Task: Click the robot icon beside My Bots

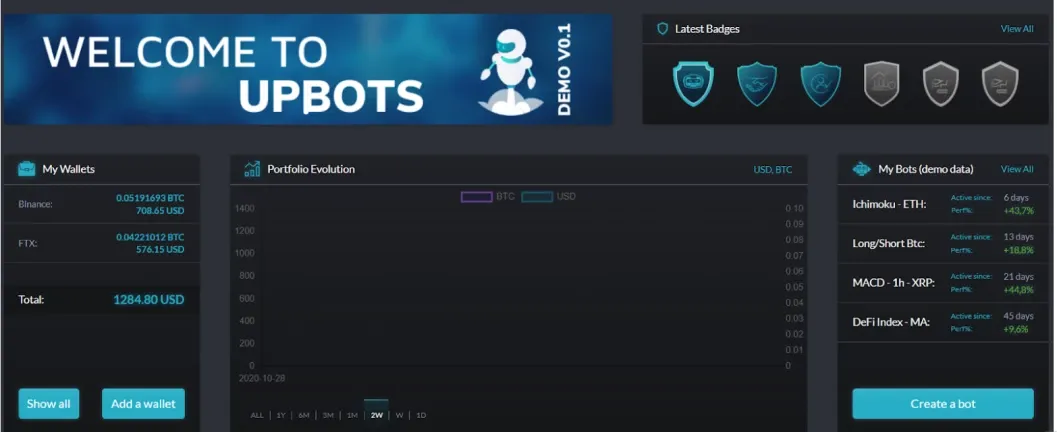Action: pos(862,169)
